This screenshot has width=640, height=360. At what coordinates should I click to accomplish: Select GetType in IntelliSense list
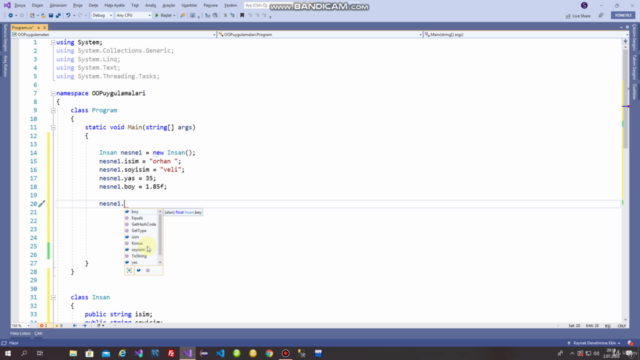pyautogui.click(x=141, y=231)
